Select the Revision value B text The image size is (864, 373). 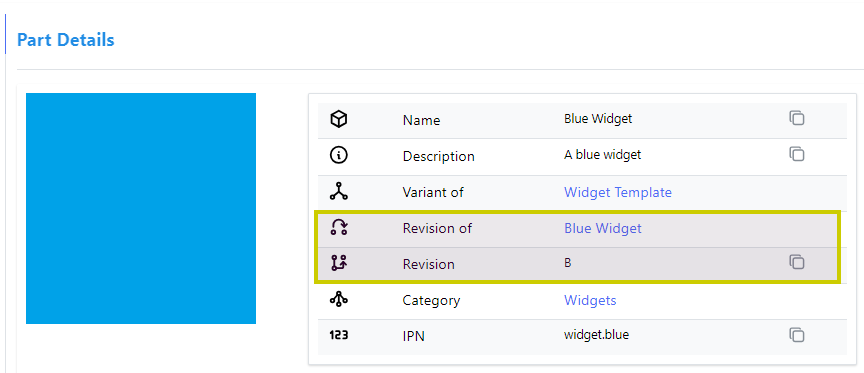pyautogui.click(x=568, y=263)
